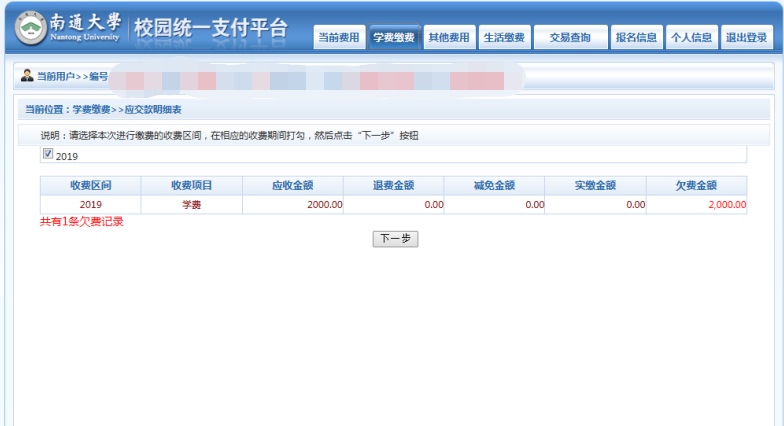This screenshot has height=426, width=784.
Task: Click the 收费区间 column header
Action: pos(90,186)
